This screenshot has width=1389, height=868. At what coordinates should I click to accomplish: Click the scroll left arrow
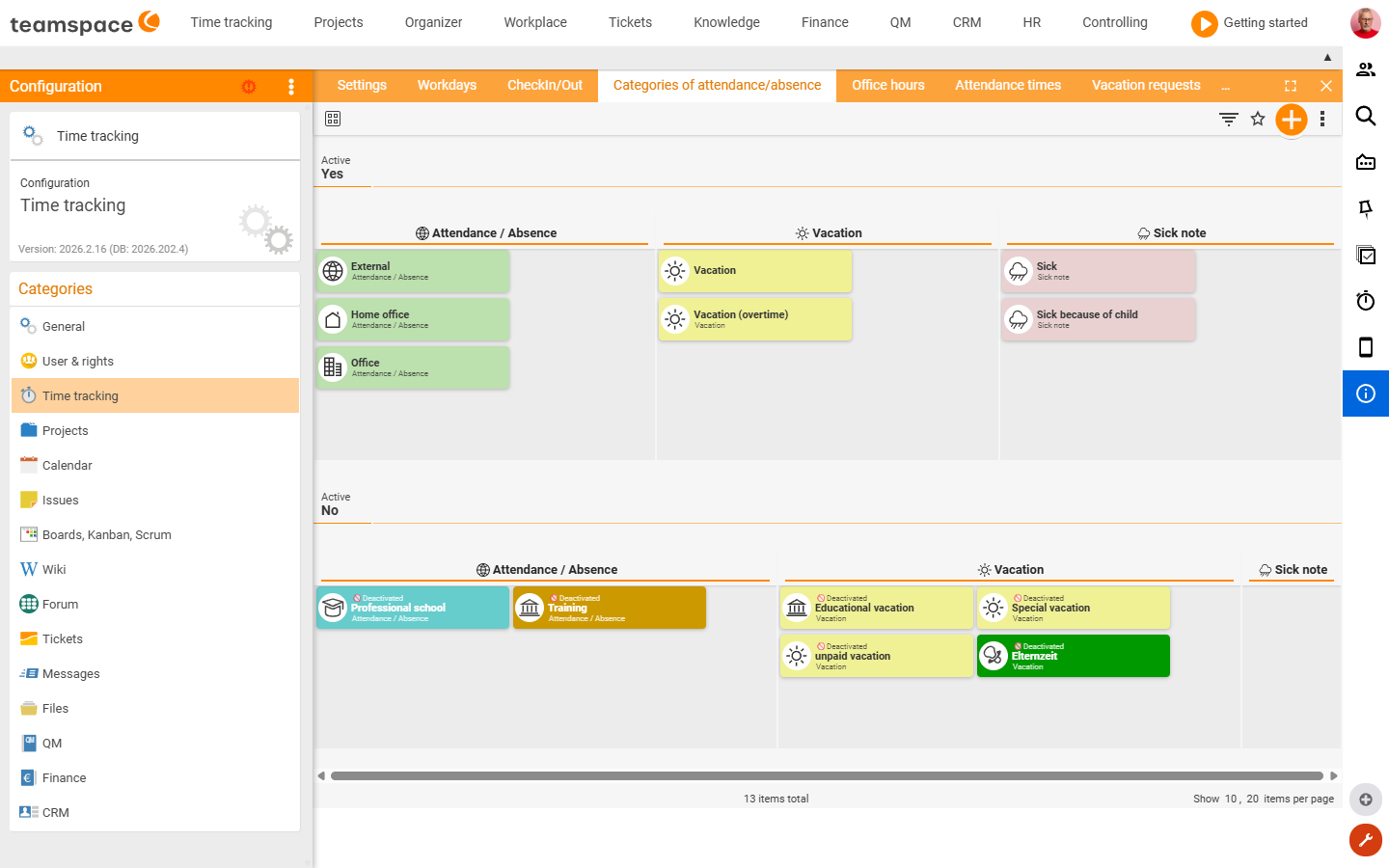pos(321,775)
